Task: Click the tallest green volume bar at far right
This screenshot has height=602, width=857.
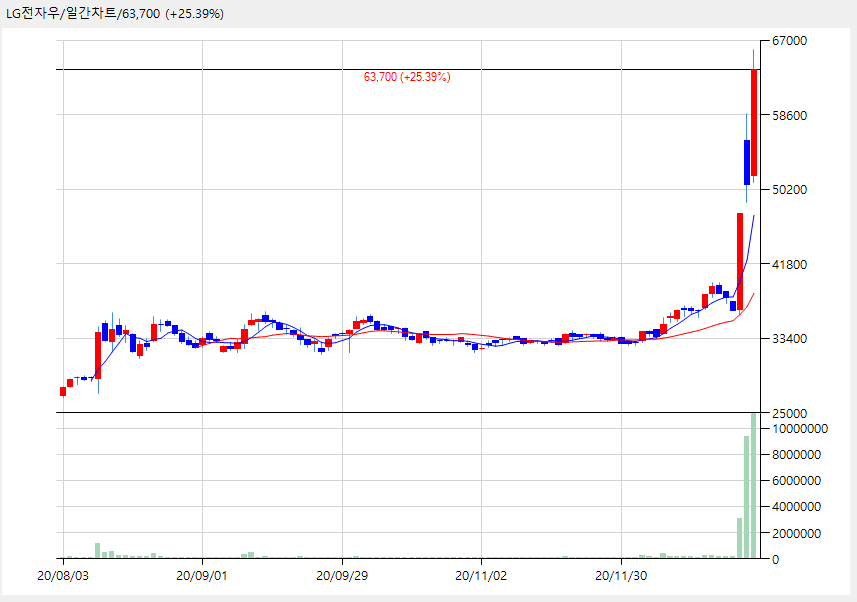Action: point(754,486)
